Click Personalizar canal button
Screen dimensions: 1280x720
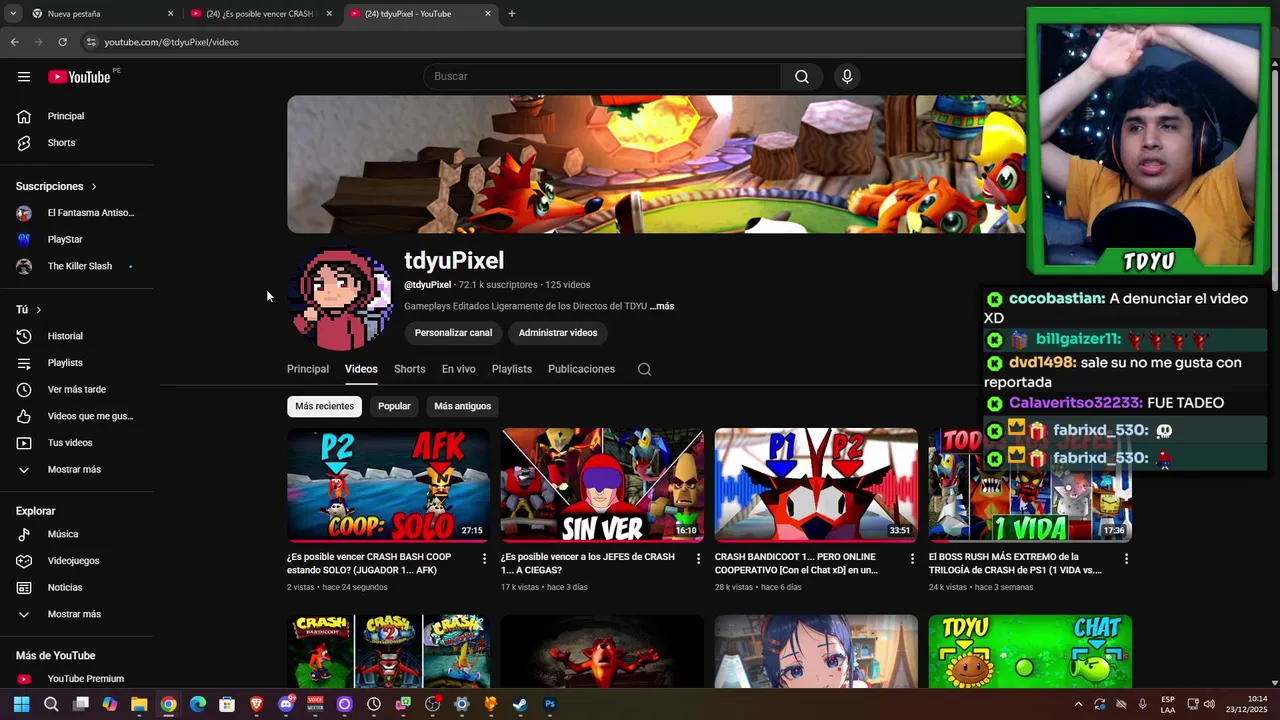pos(453,333)
